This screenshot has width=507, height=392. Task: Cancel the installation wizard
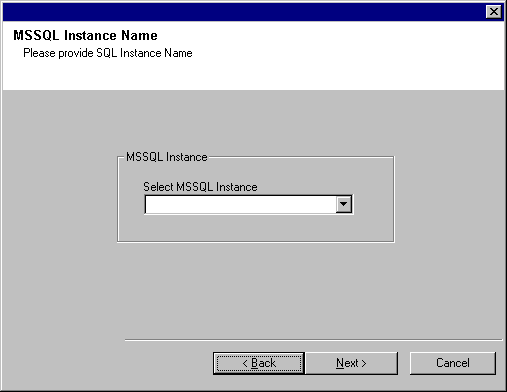click(453, 363)
